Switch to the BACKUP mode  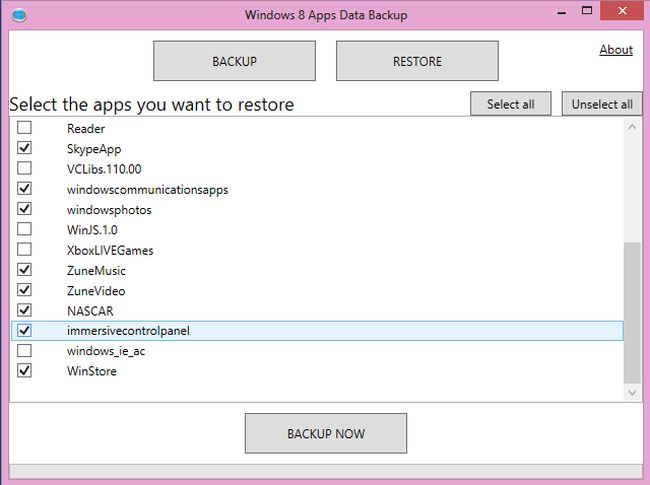pyautogui.click(x=235, y=61)
